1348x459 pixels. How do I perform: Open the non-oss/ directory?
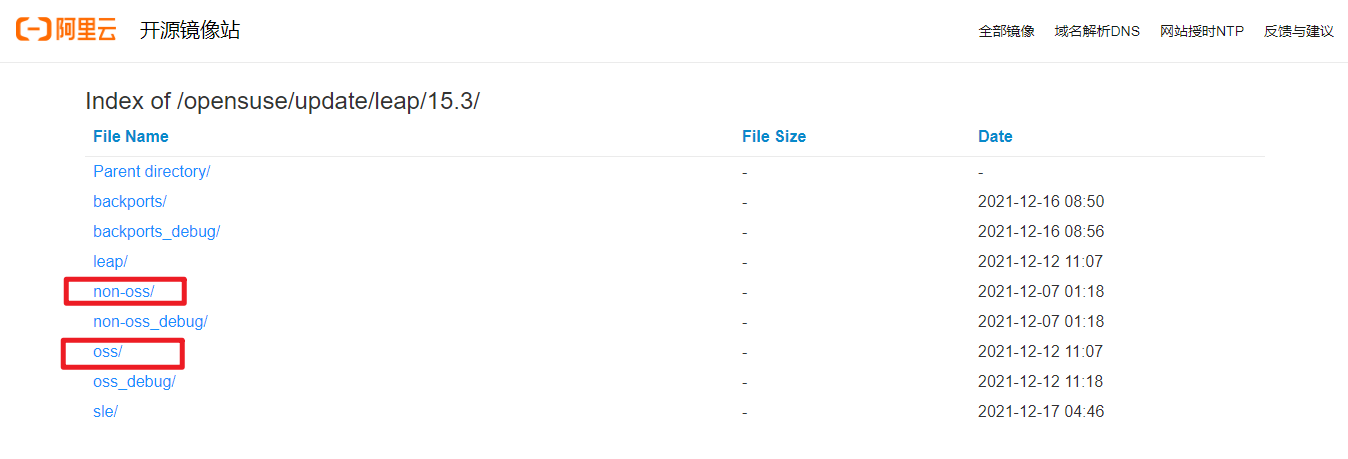click(x=124, y=291)
